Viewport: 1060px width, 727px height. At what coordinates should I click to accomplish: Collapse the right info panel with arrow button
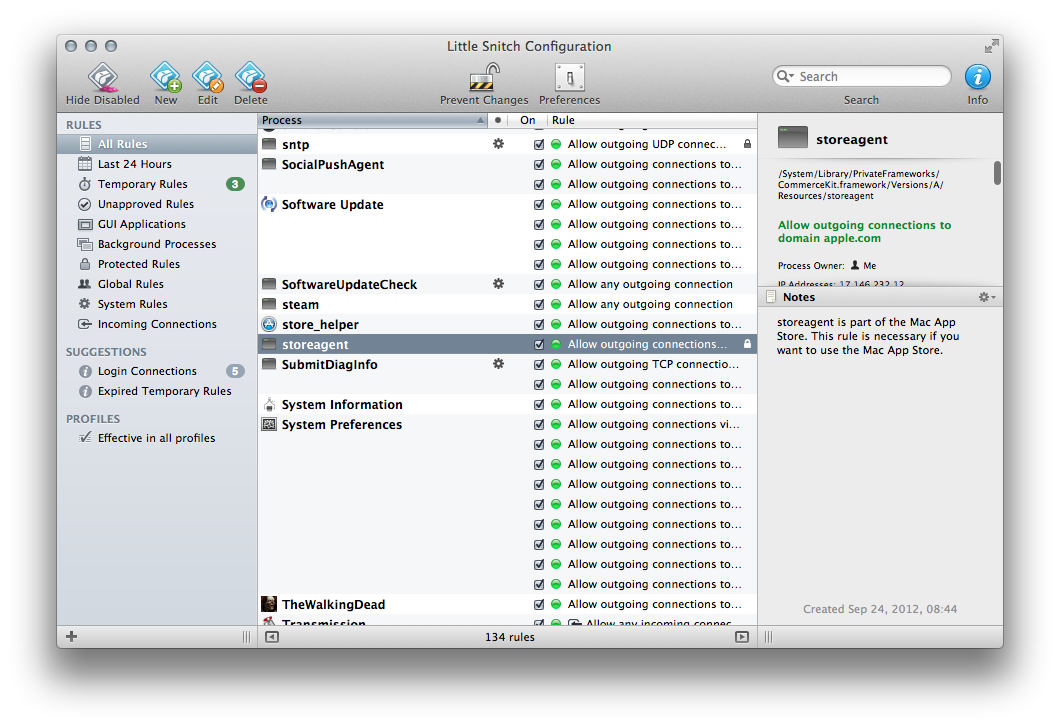[x=742, y=637]
